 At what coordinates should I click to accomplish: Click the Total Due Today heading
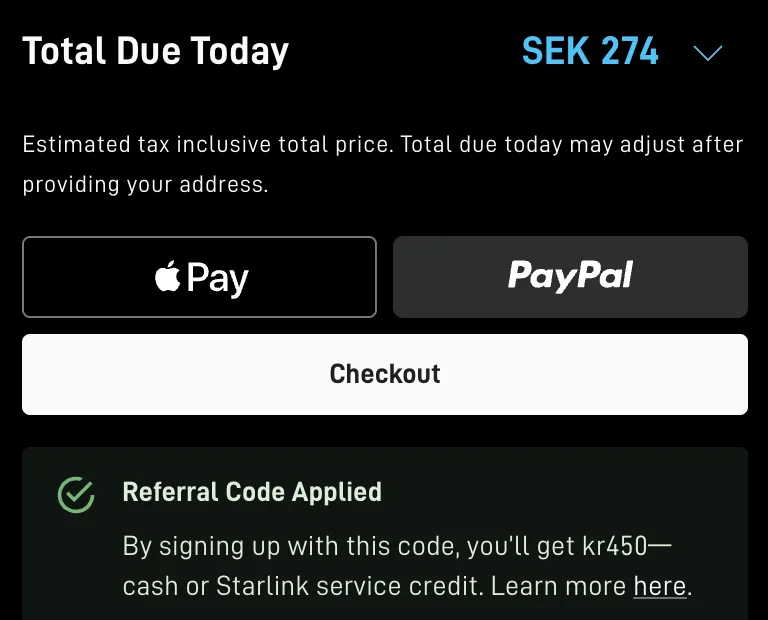pos(156,51)
